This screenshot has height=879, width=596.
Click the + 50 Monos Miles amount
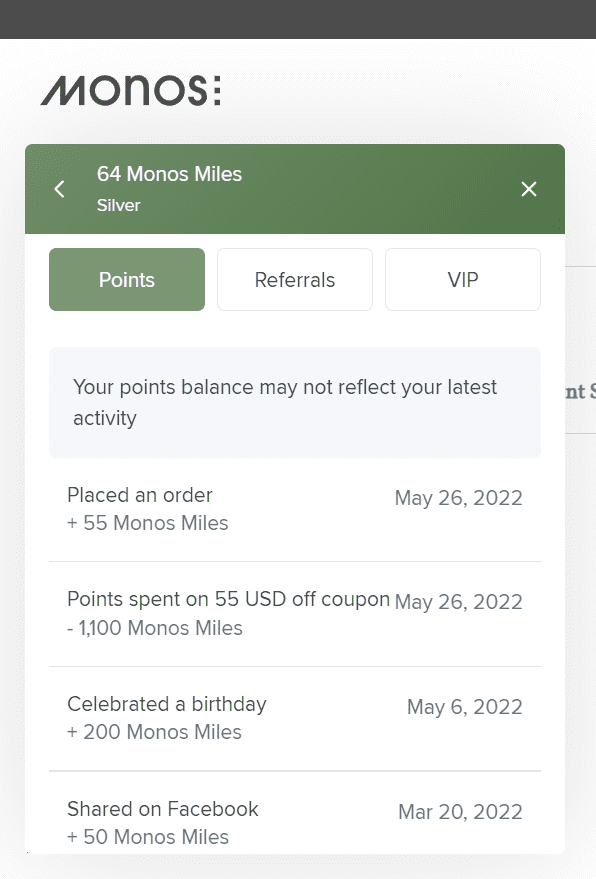tap(147, 837)
